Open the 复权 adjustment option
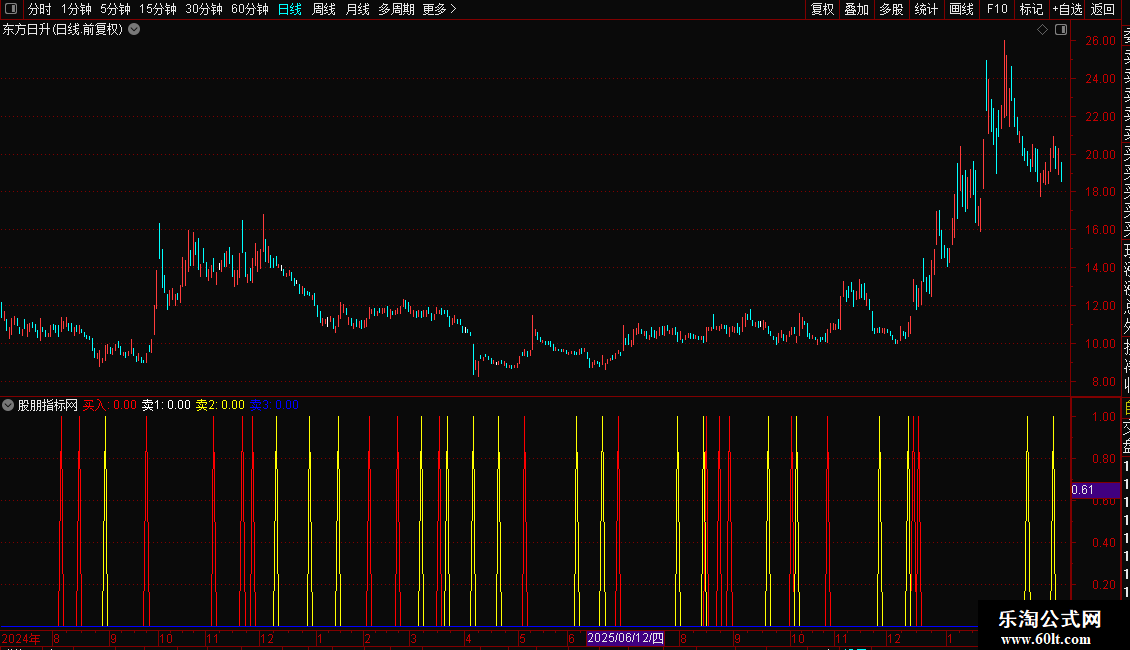The width and height of the screenshot is (1130, 650). click(822, 9)
